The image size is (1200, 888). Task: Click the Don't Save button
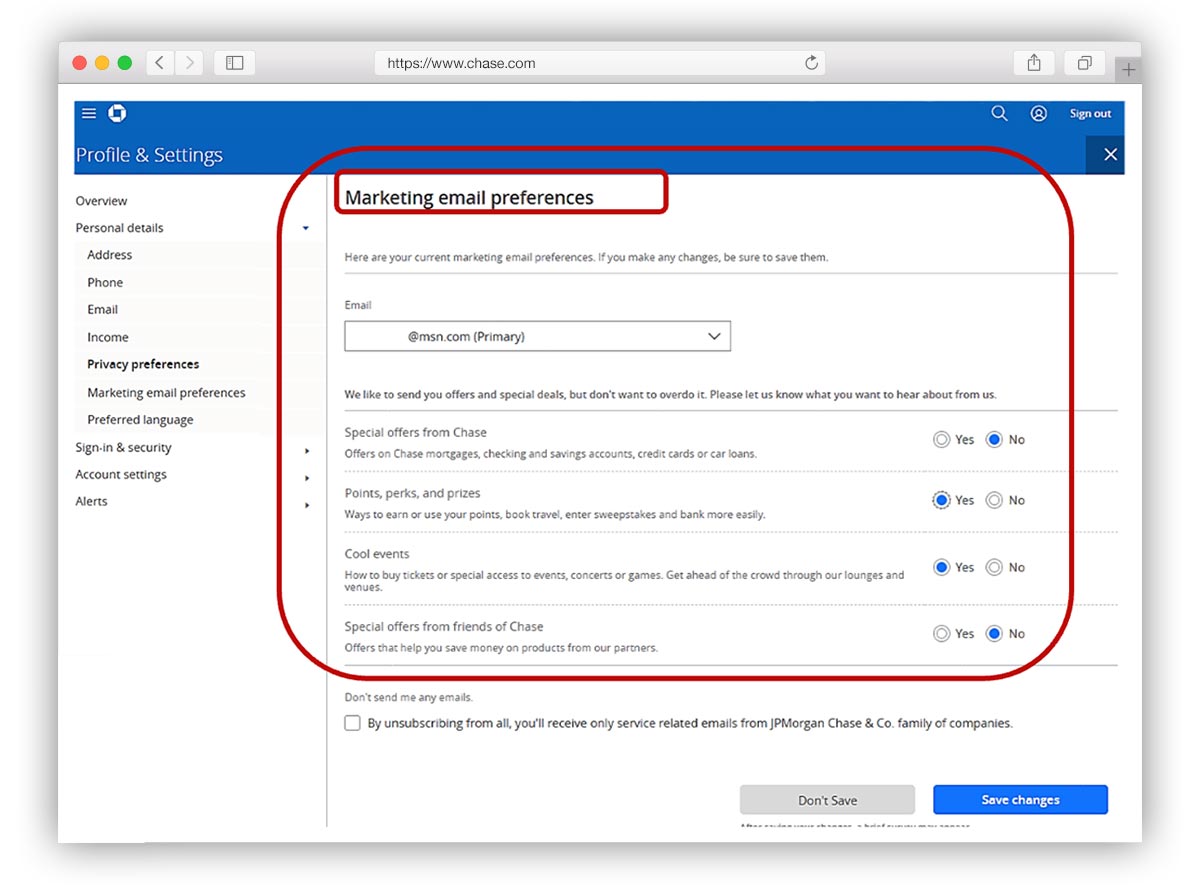click(827, 800)
